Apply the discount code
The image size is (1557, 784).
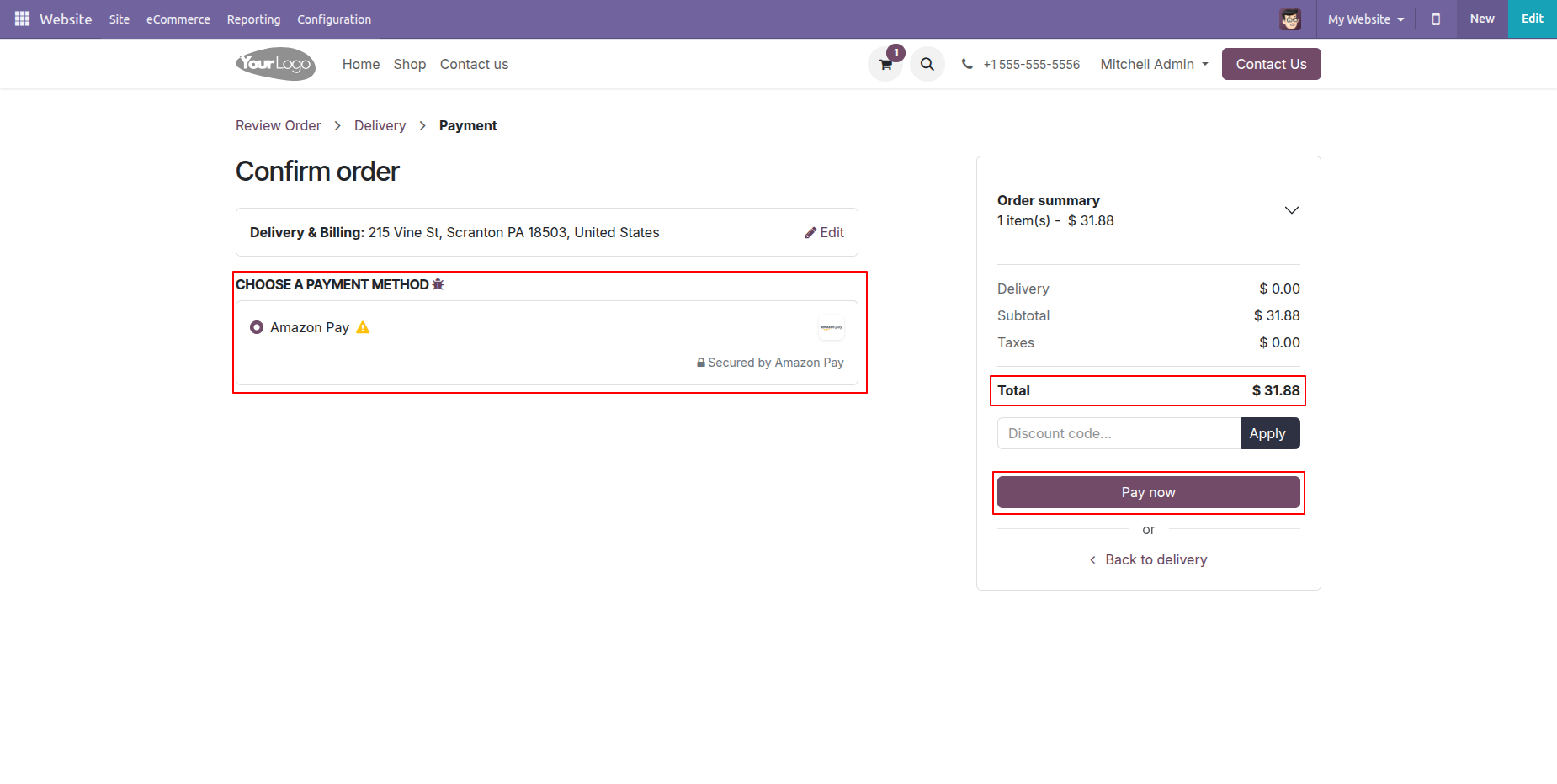[x=1270, y=433]
